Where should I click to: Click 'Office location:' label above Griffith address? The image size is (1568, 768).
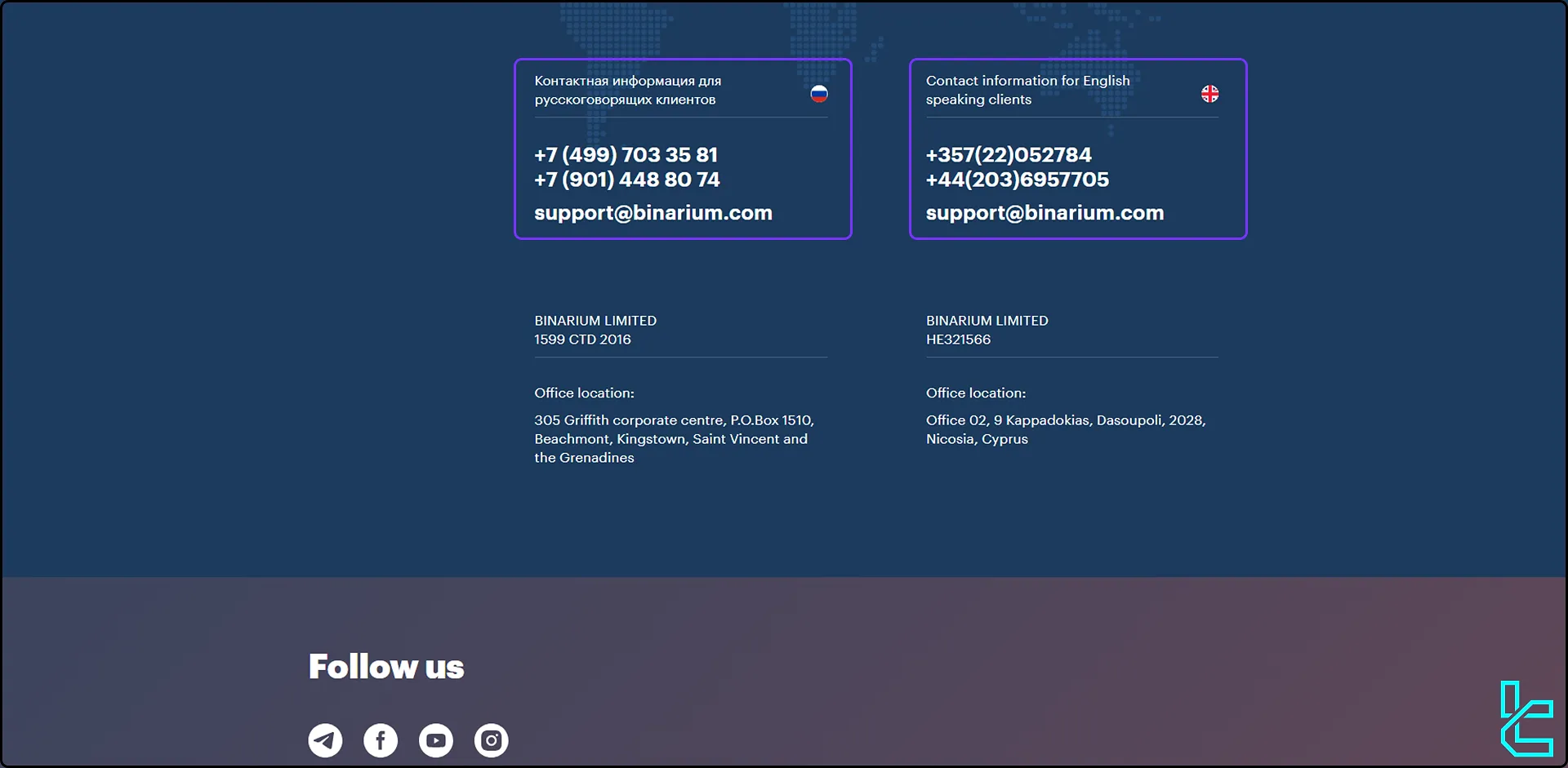click(585, 393)
